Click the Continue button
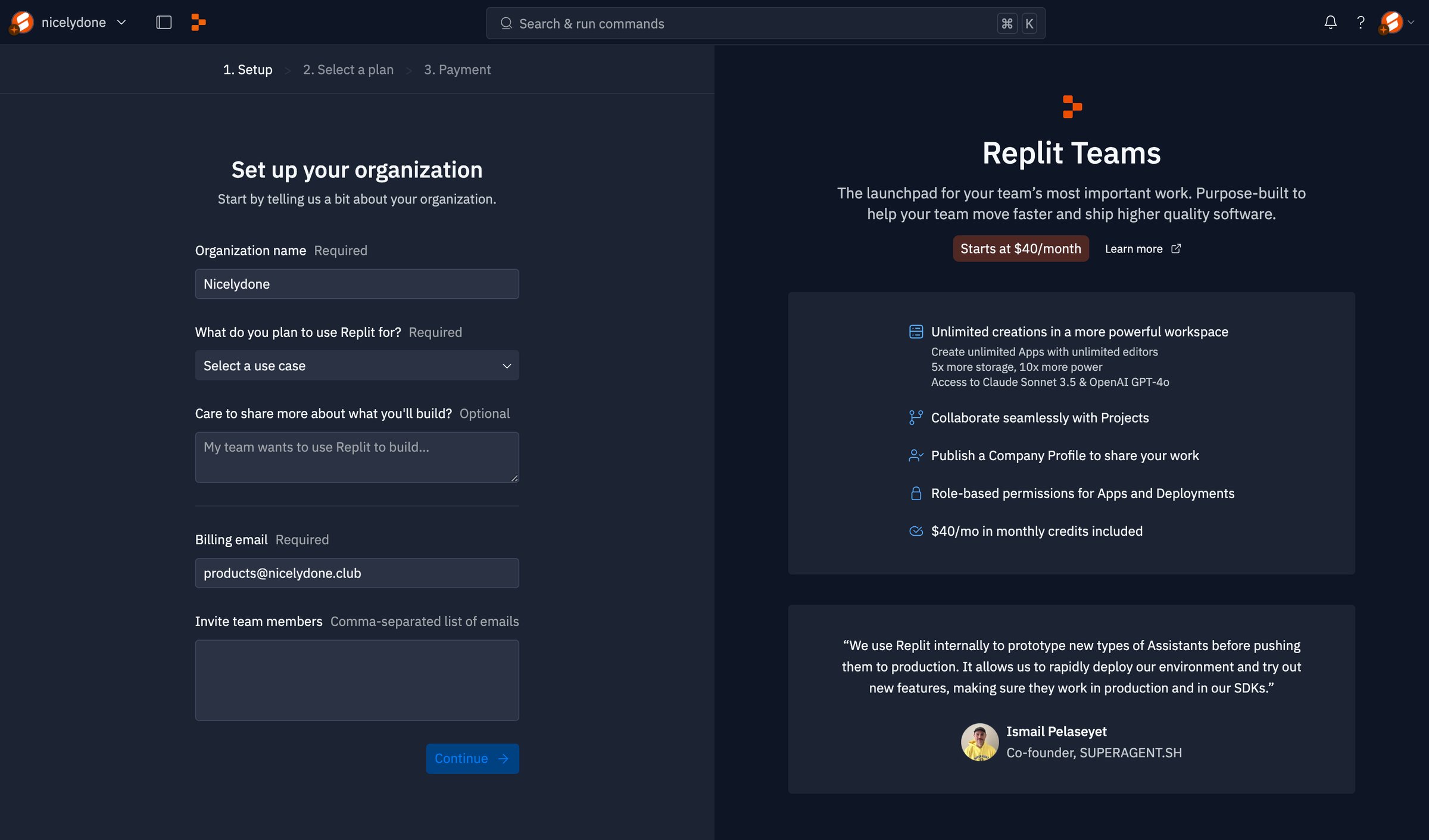This screenshot has height=840, width=1429. pos(472,758)
